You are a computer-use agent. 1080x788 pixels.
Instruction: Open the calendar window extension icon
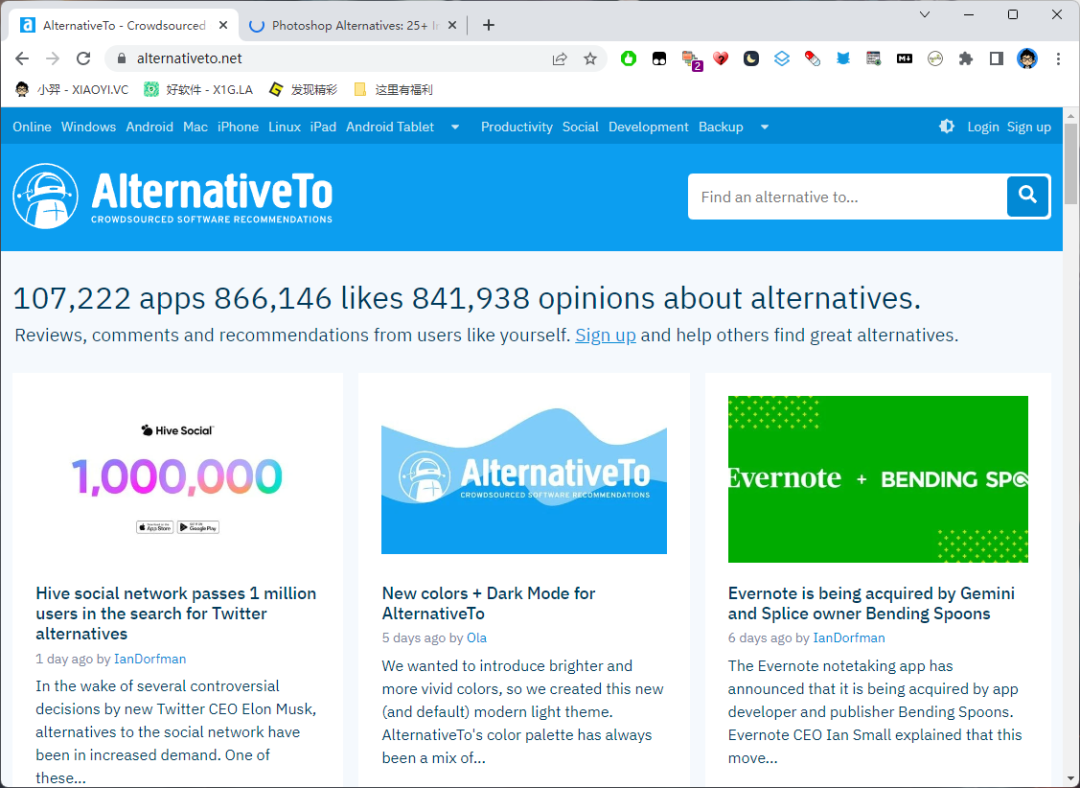click(874, 59)
